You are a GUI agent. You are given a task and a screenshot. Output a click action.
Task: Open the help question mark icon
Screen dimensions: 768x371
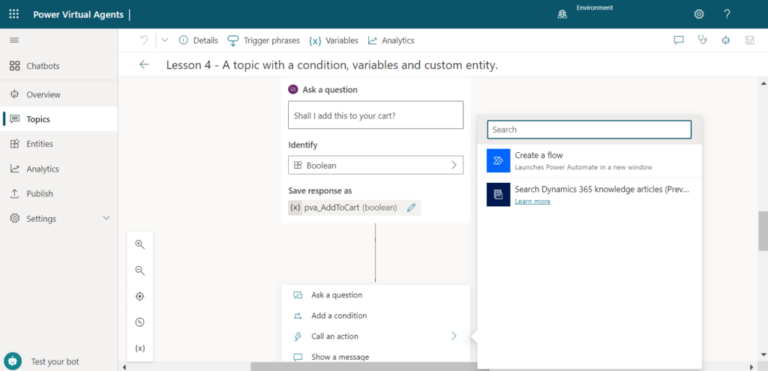pos(727,15)
